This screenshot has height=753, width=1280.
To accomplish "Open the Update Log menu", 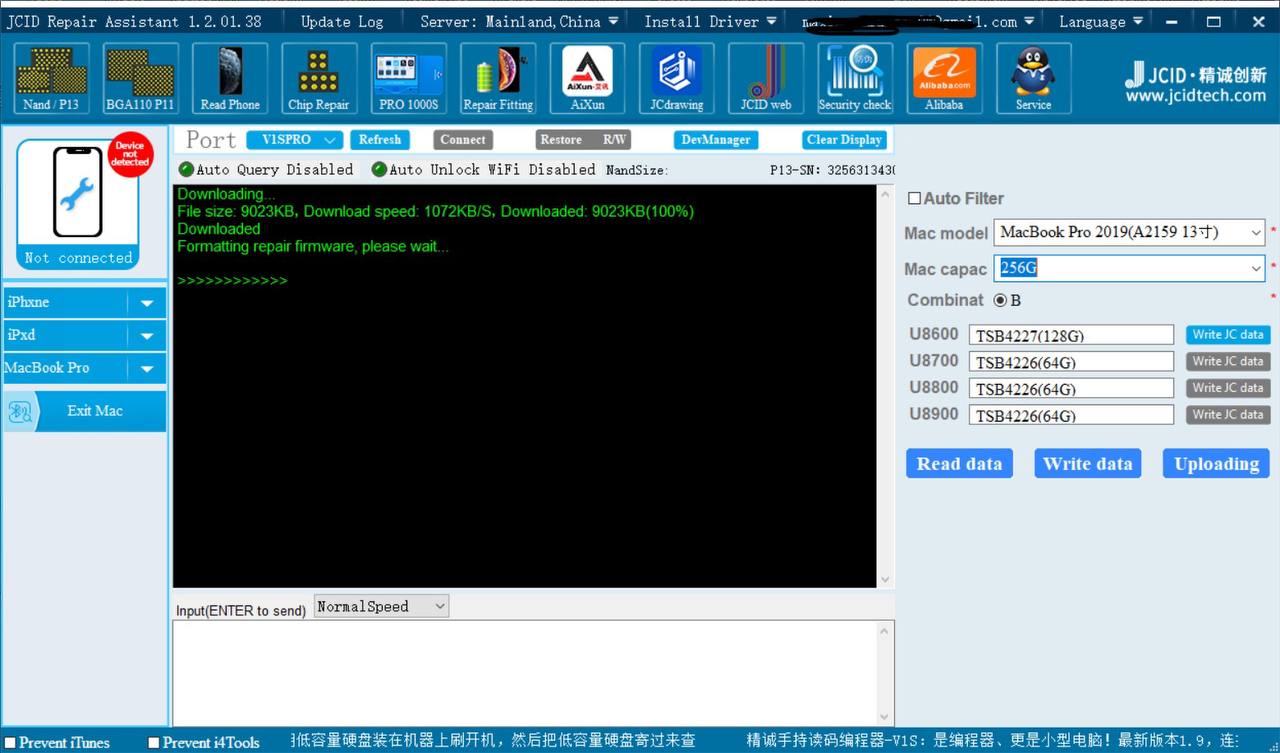I will tap(342, 21).
